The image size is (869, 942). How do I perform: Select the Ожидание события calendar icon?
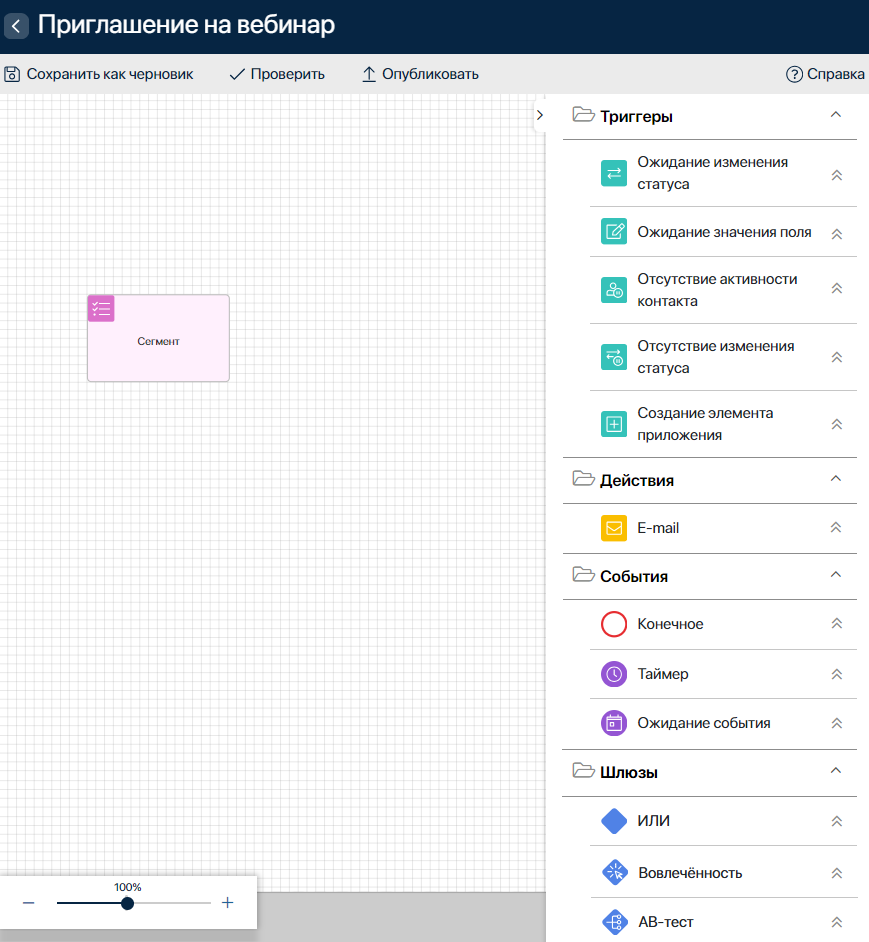614,723
